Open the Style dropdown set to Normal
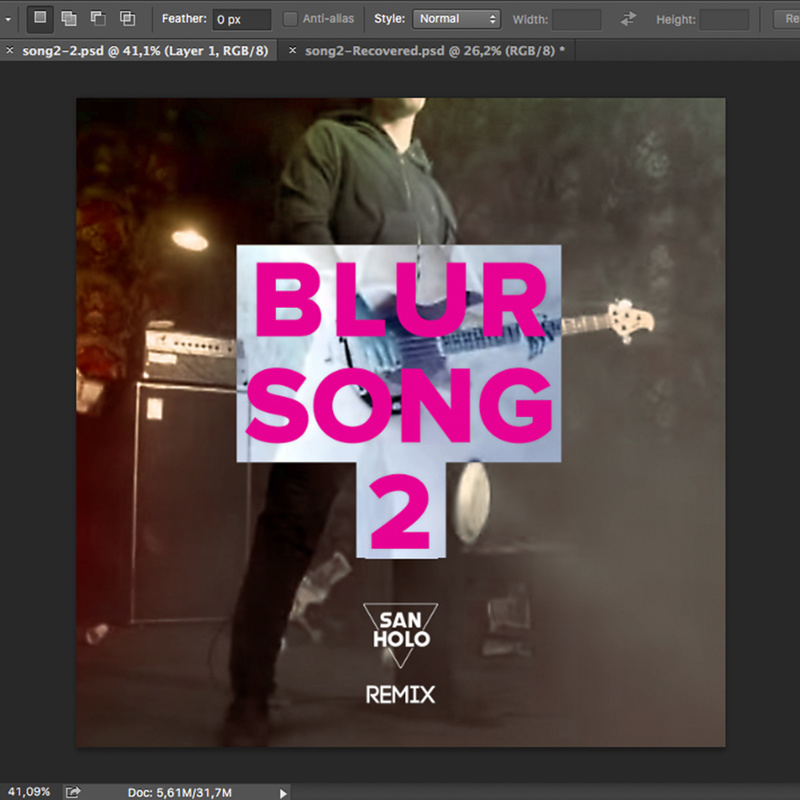 [x=456, y=19]
